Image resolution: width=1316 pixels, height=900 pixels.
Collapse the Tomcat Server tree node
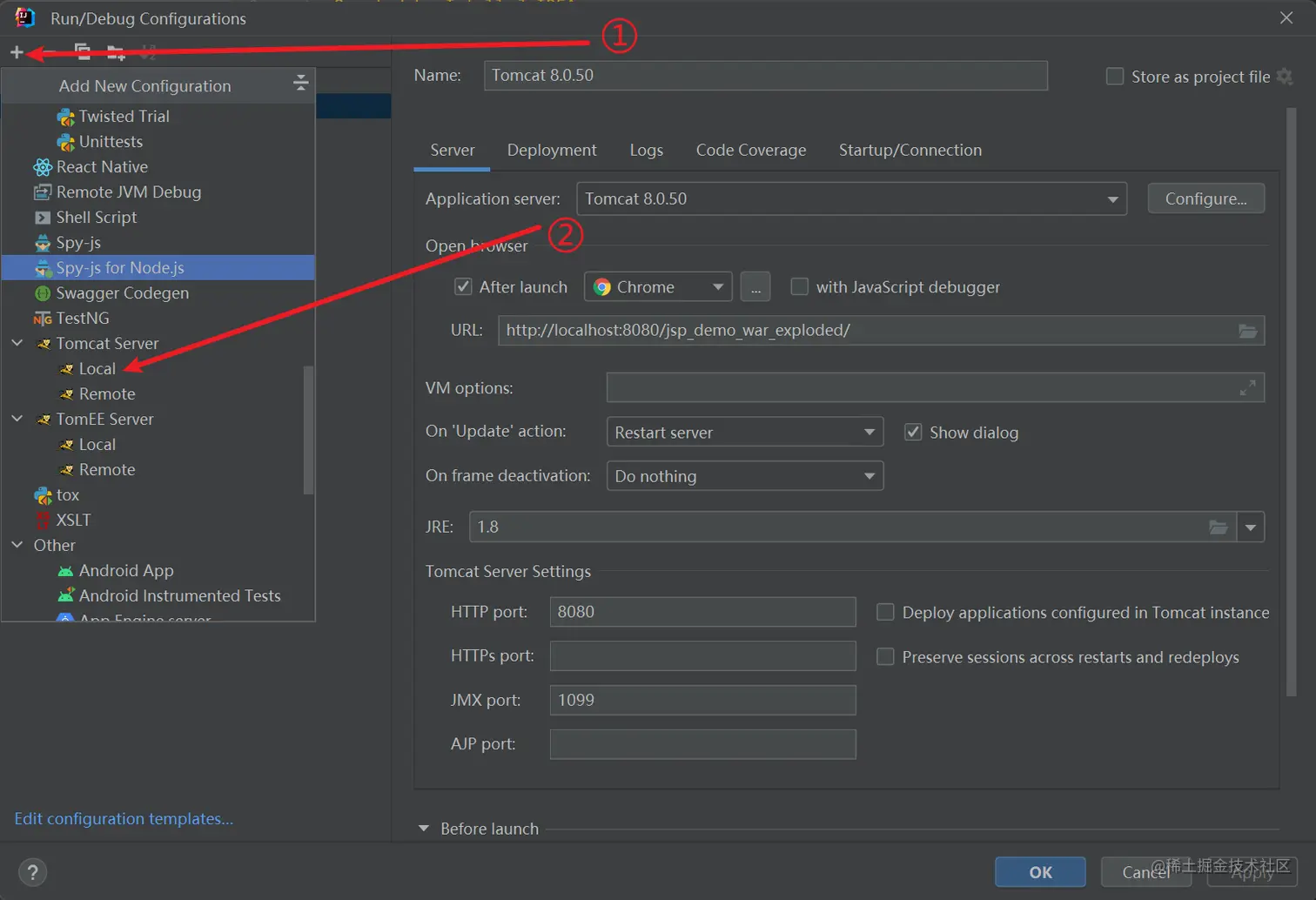(x=17, y=343)
